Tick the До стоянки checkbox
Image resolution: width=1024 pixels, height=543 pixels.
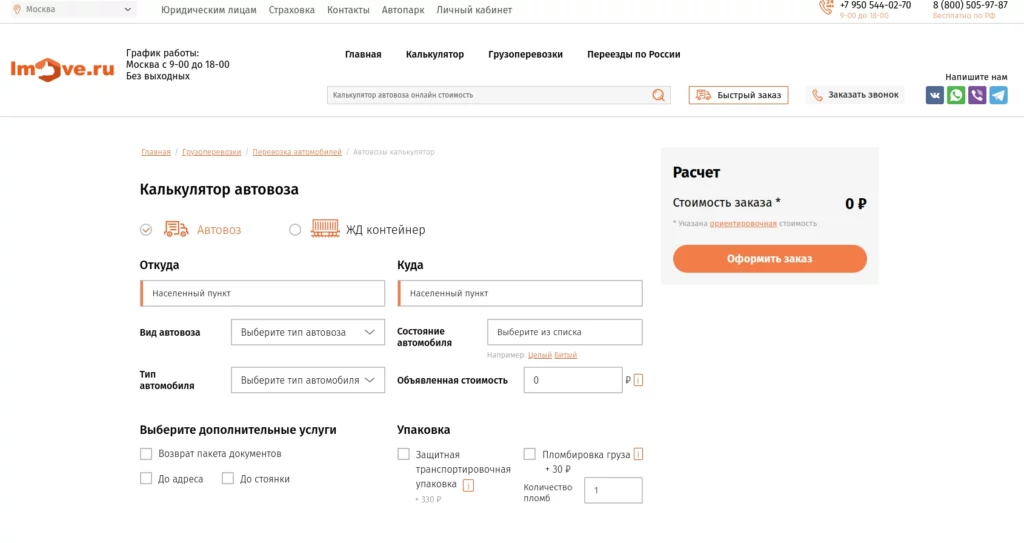[227, 478]
